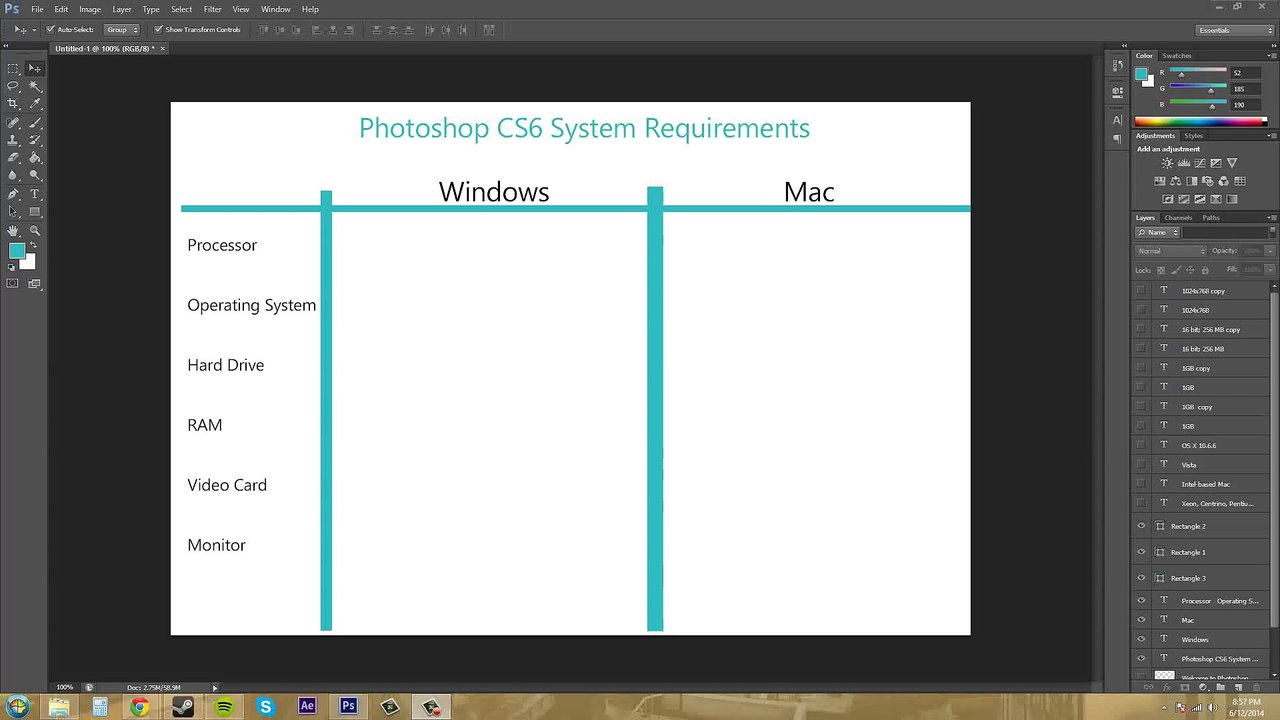This screenshot has height=720, width=1280.
Task: Add a Channel Mixer adjustment
Action: pyautogui.click(x=1224, y=181)
